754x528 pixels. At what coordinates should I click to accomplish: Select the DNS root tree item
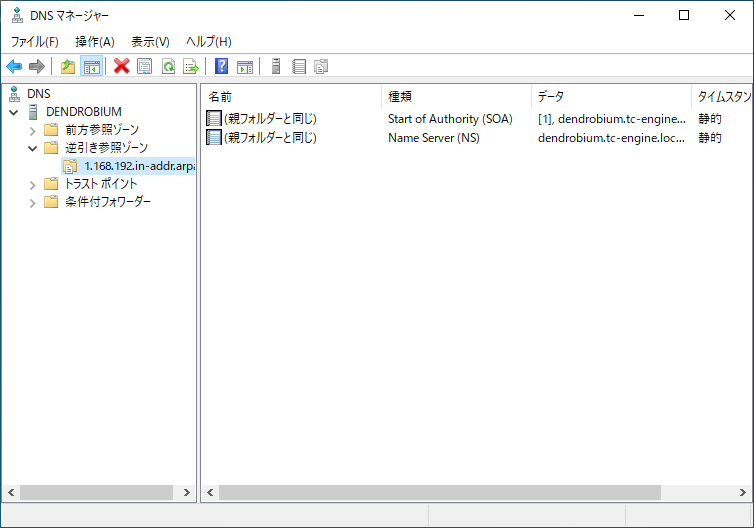point(38,94)
